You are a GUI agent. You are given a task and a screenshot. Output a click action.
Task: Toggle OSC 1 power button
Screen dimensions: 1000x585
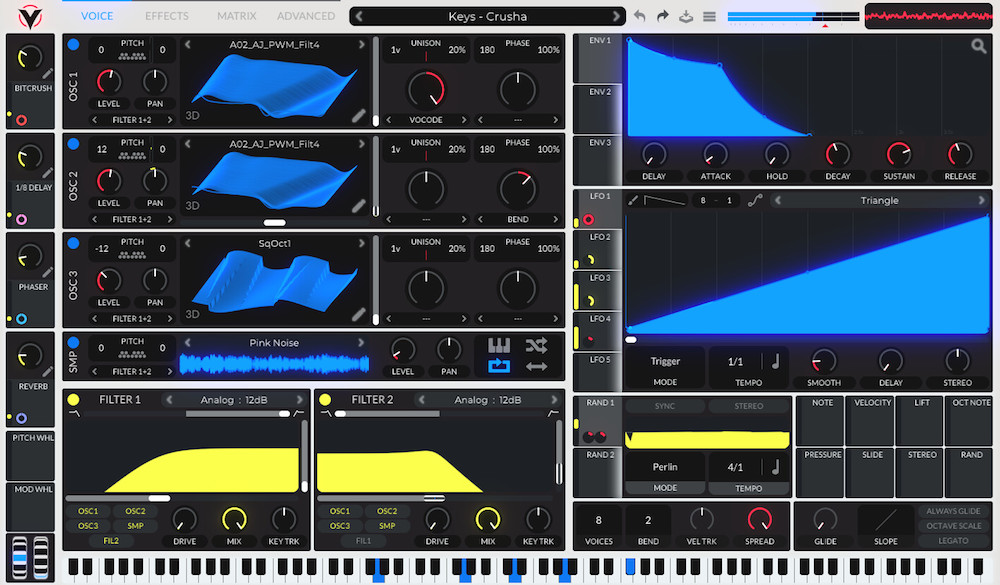[73, 44]
